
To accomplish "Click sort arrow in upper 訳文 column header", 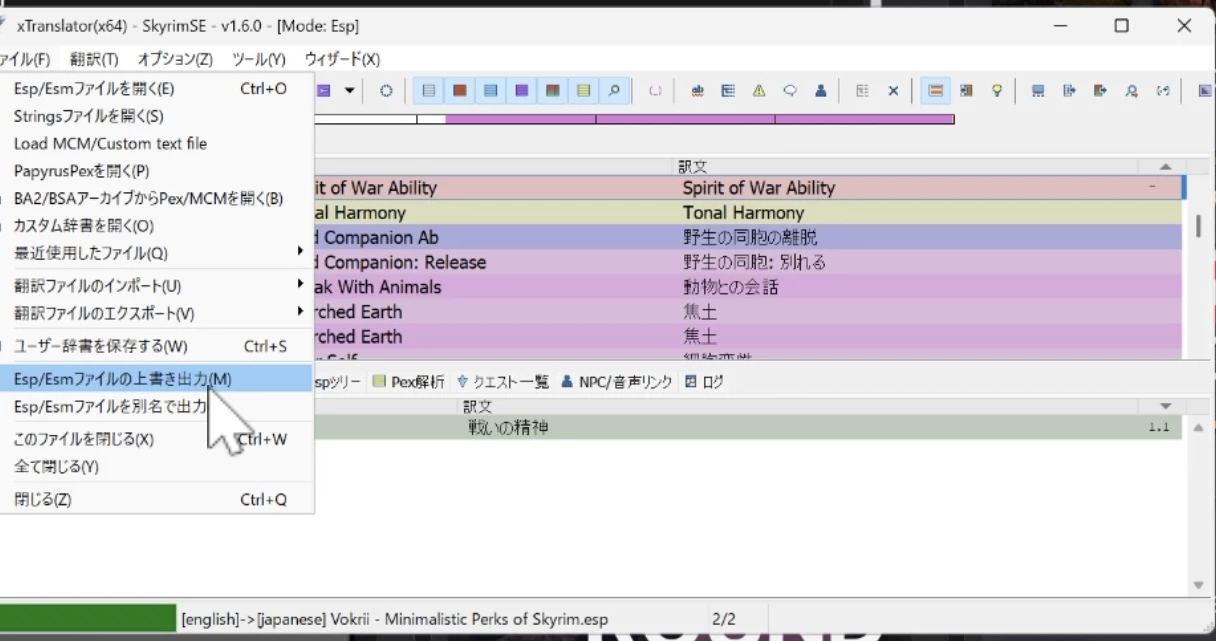I will point(1165,167).
